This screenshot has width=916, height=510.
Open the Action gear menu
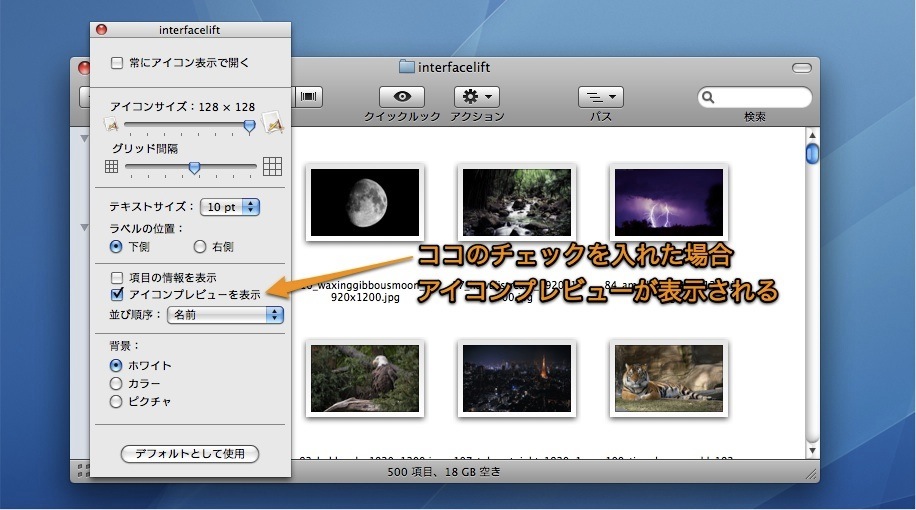477,97
